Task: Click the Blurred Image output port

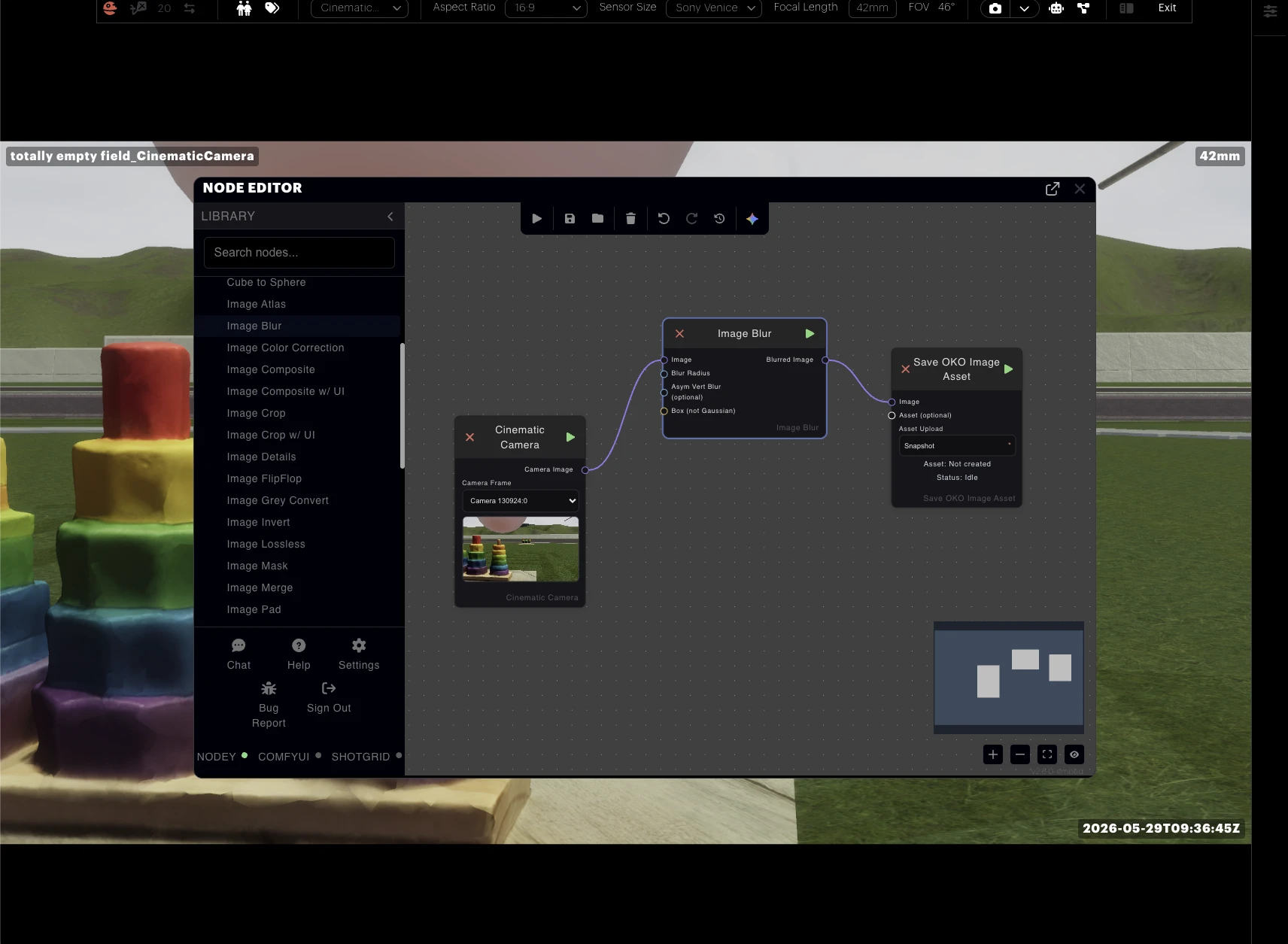Action: click(825, 360)
